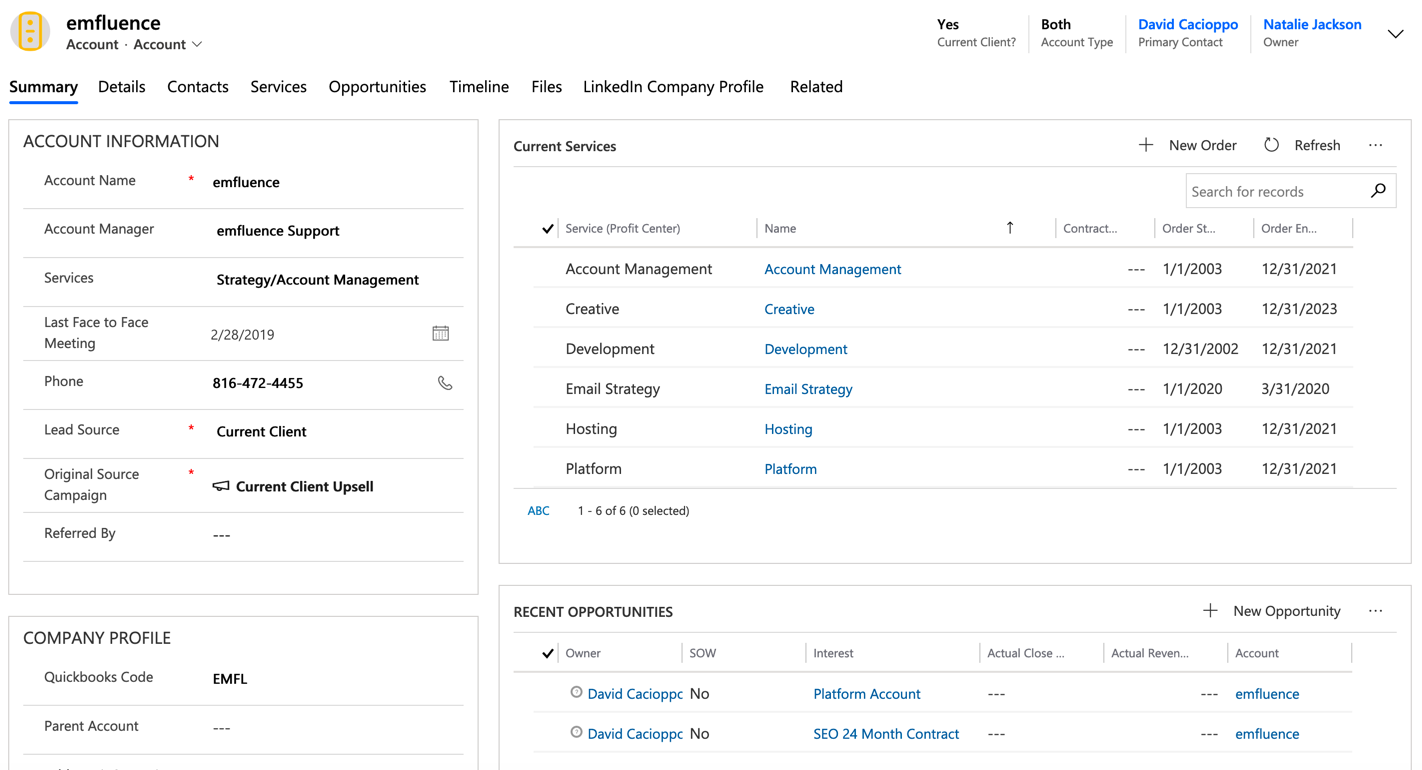
Task: Select all Recent Opportunities rows via header checkmark
Action: point(547,652)
